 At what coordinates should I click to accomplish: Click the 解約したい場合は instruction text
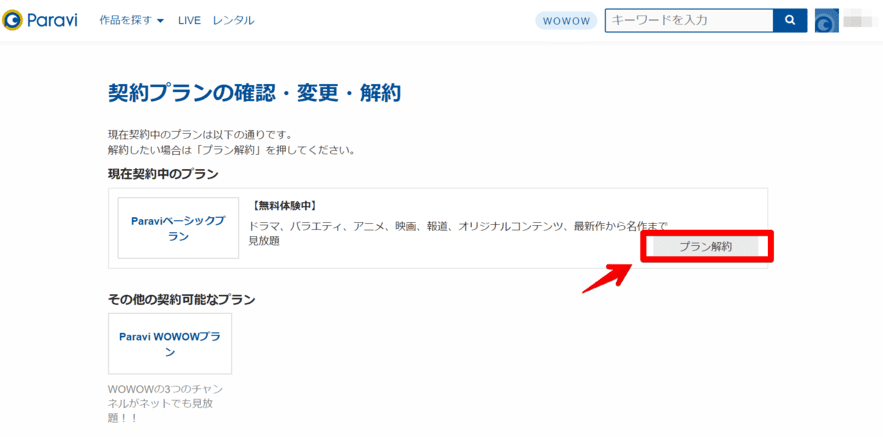(x=231, y=150)
